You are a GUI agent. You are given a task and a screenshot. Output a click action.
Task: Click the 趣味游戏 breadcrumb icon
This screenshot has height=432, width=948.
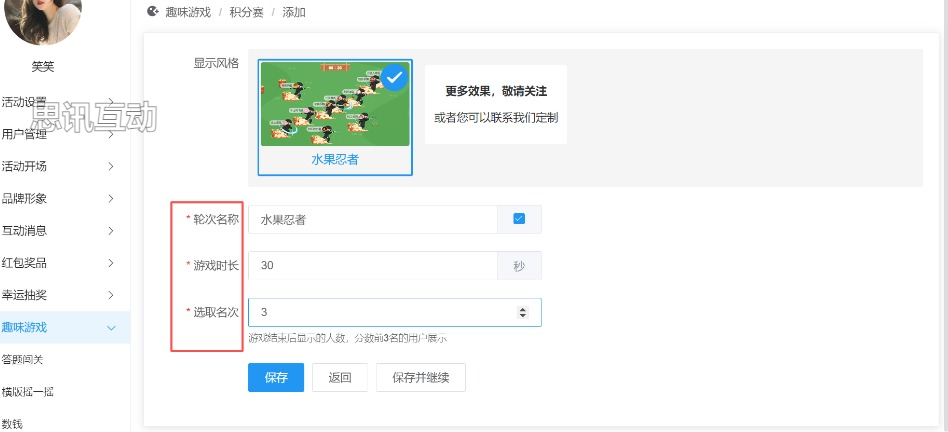152,12
